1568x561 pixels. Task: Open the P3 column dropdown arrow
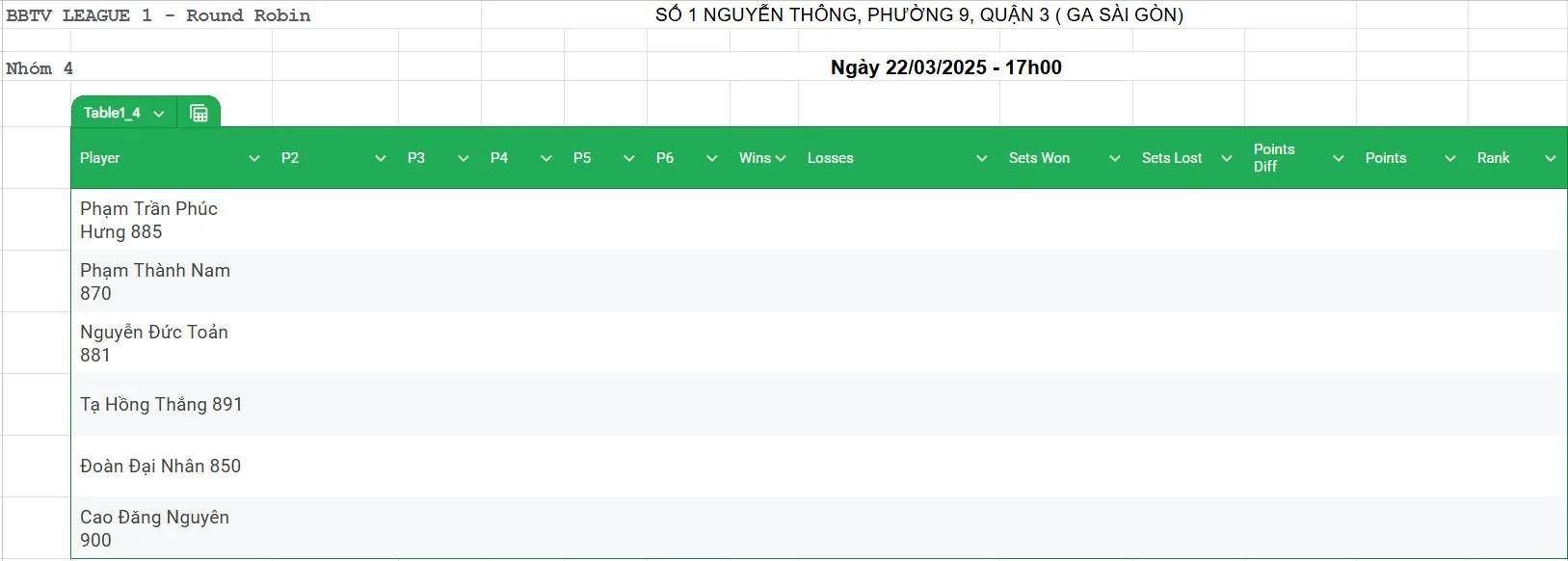click(464, 158)
